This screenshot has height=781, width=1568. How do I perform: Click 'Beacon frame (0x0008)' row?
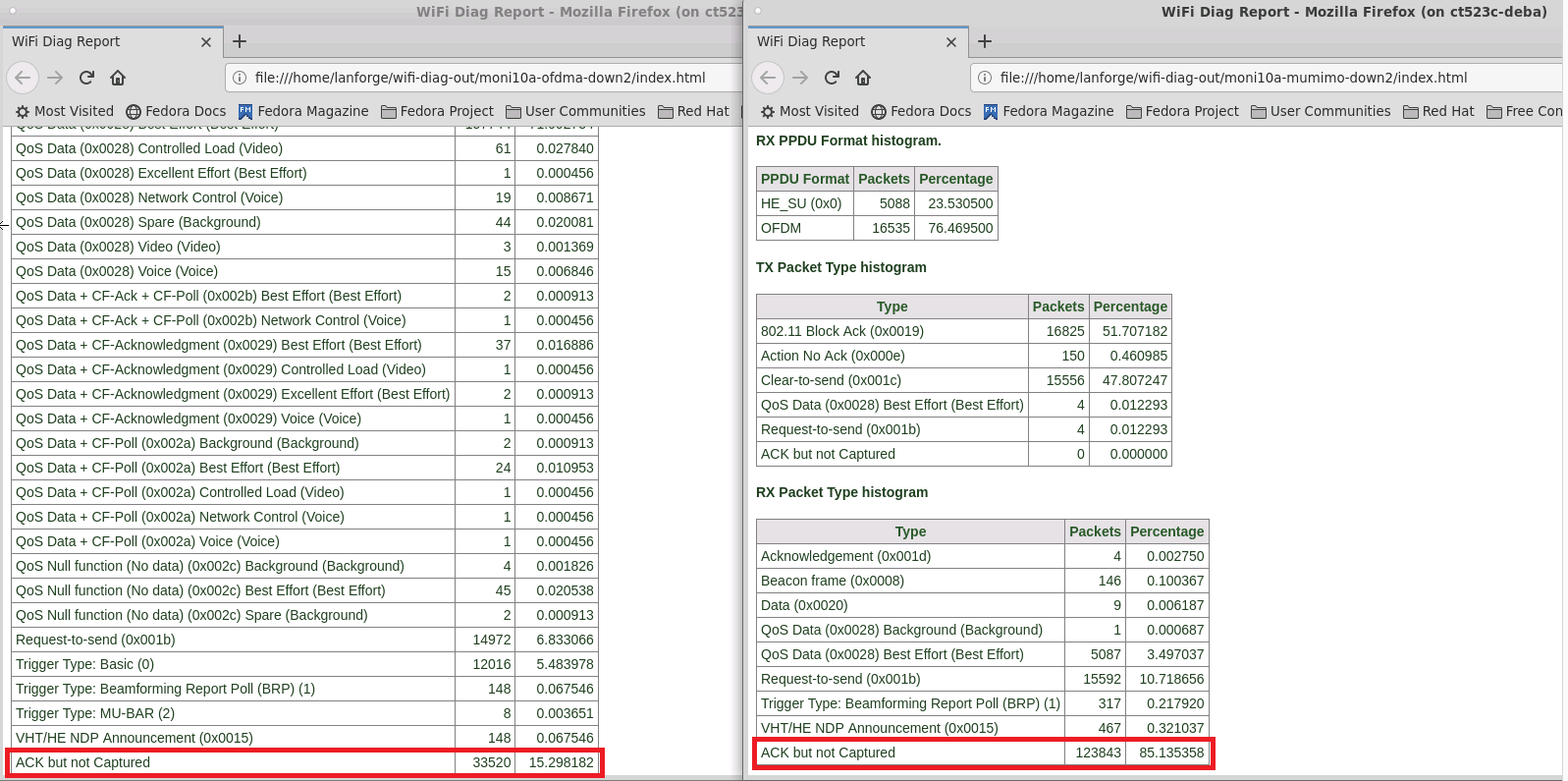click(x=983, y=581)
